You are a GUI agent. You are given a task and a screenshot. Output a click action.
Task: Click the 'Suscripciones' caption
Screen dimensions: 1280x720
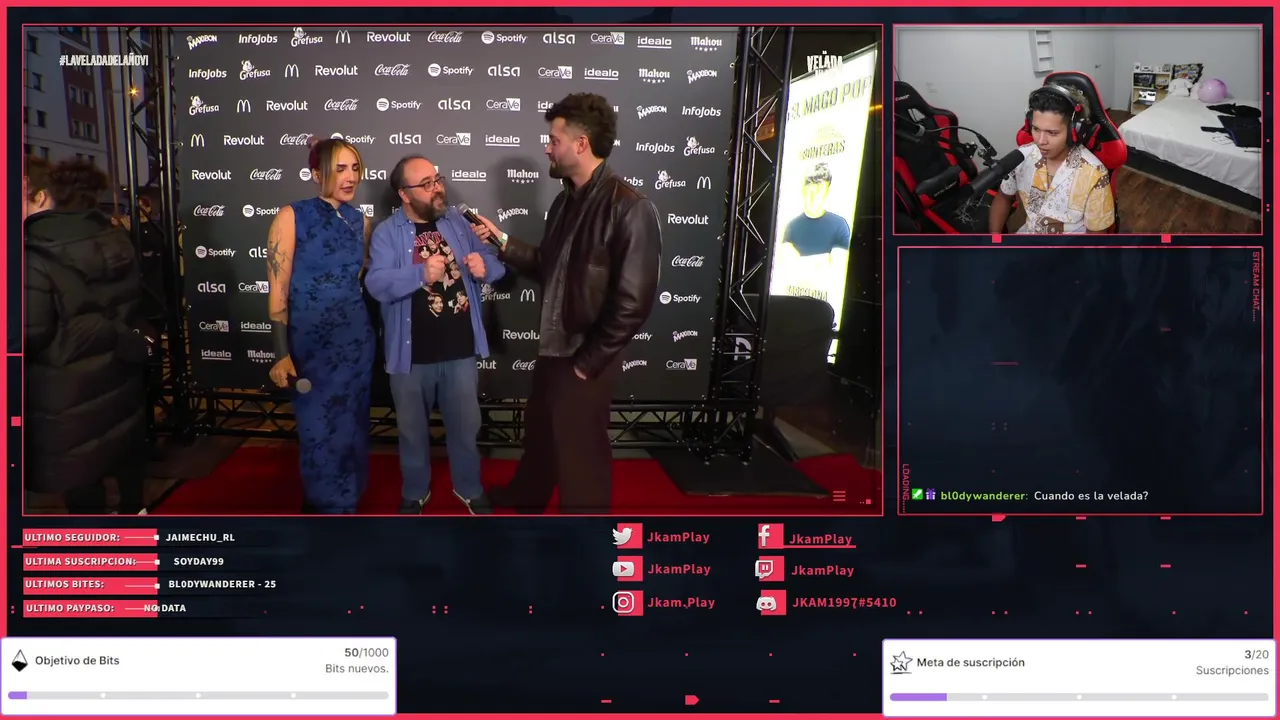pyautogui.click(x=1232, y=671)
